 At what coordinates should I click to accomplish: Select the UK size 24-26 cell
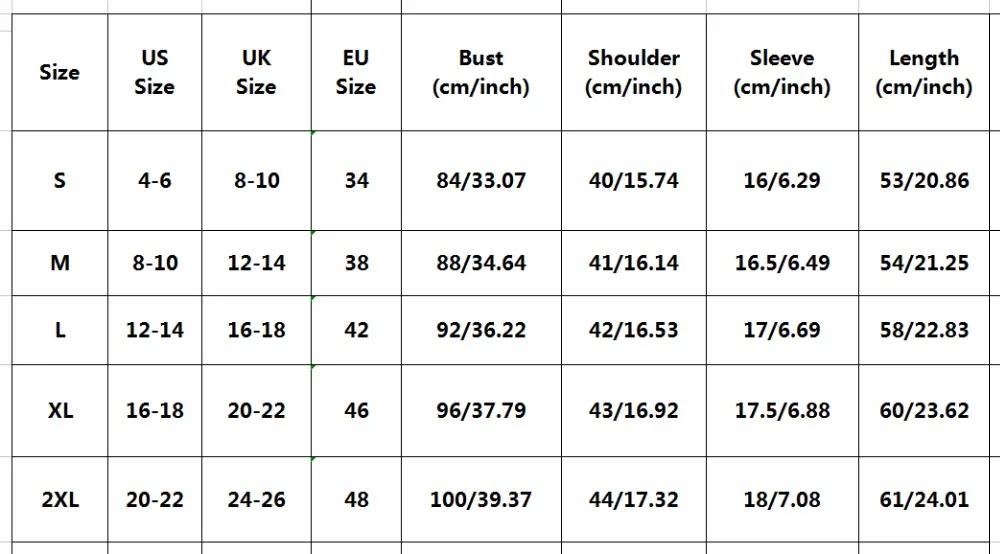click(x=256, y=500)
